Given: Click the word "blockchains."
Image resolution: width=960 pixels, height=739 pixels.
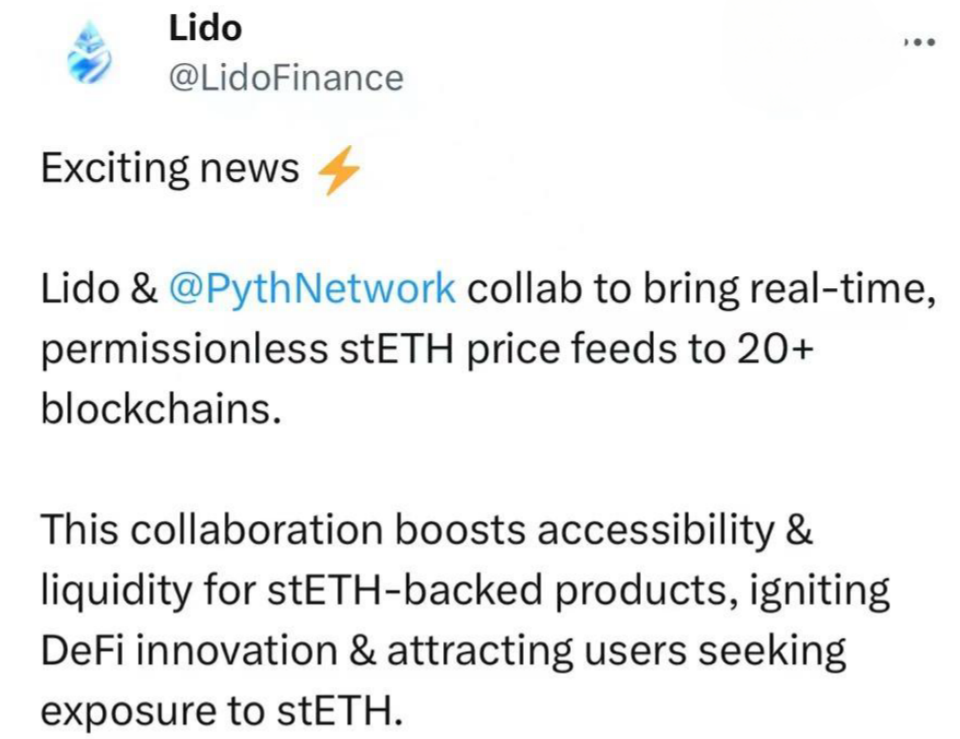Looking at the screenshot, I should 156,410.
